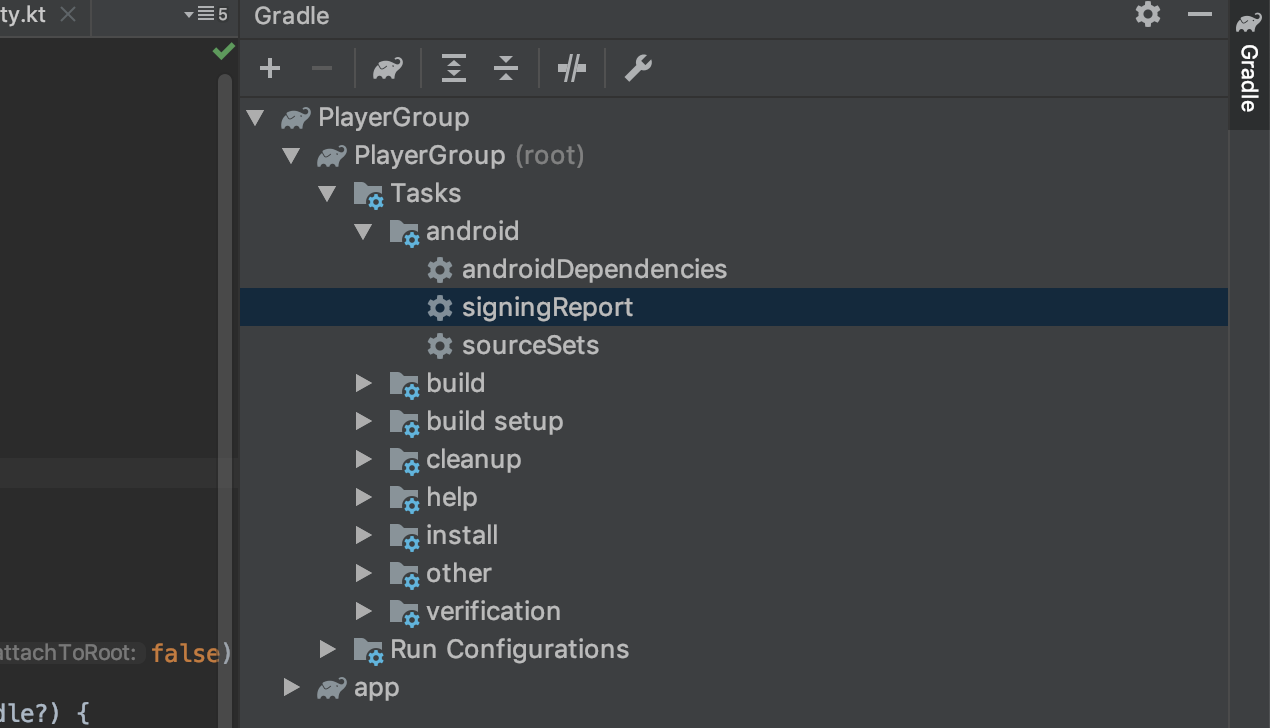This screenshot has width=1270, height=728.
Task: Click the help folder icon
Action: click(405, 499)
